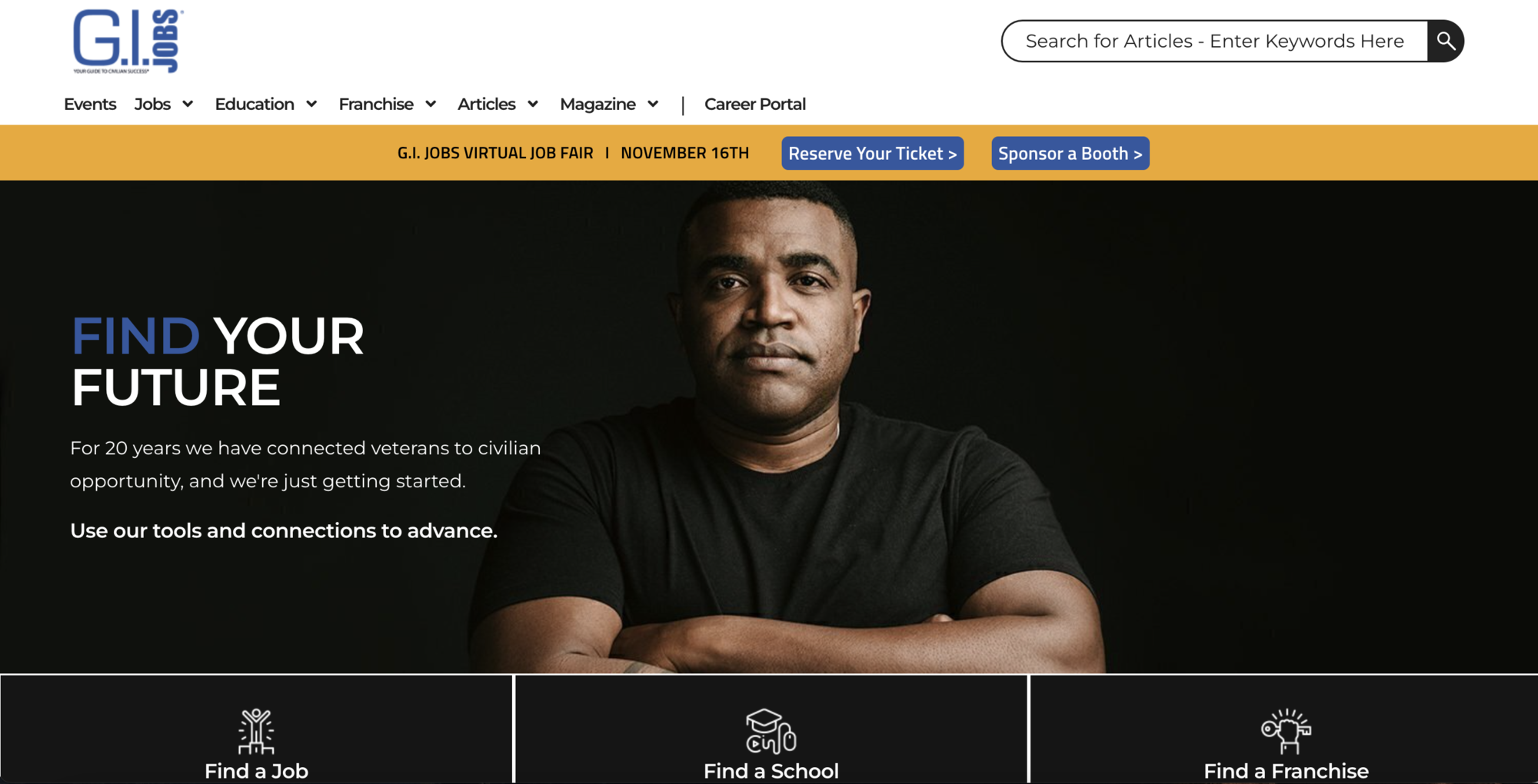Click the Find a Job icon
1538x784 pixels.
tap(256, 731)
